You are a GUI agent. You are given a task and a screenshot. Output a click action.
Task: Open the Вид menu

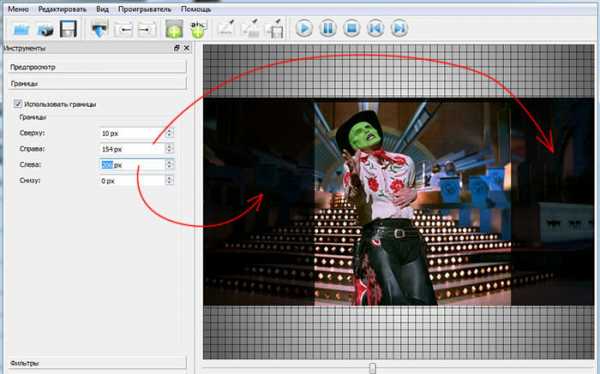[x=102, y=9]
